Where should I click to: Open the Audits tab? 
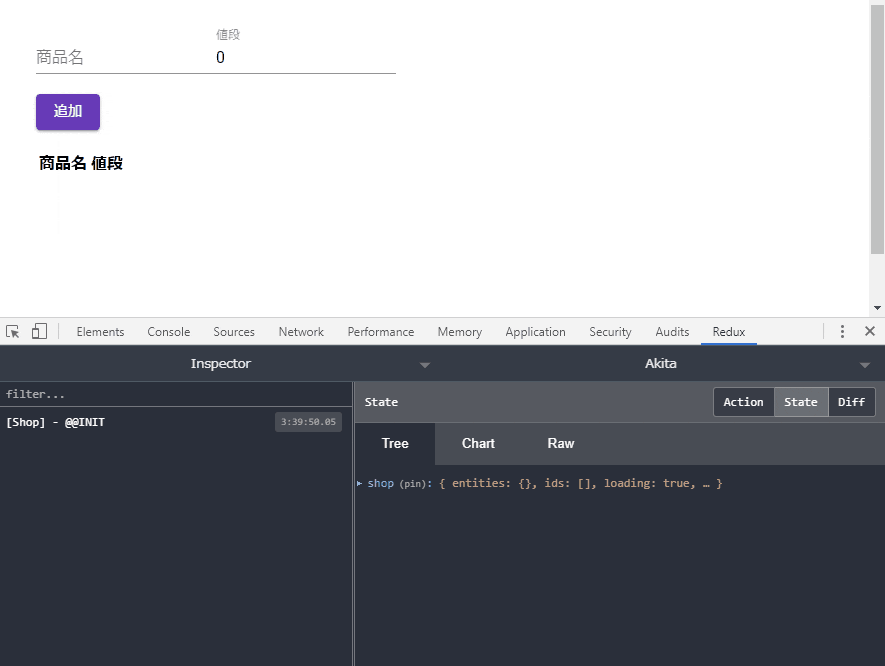coord(672,332)
